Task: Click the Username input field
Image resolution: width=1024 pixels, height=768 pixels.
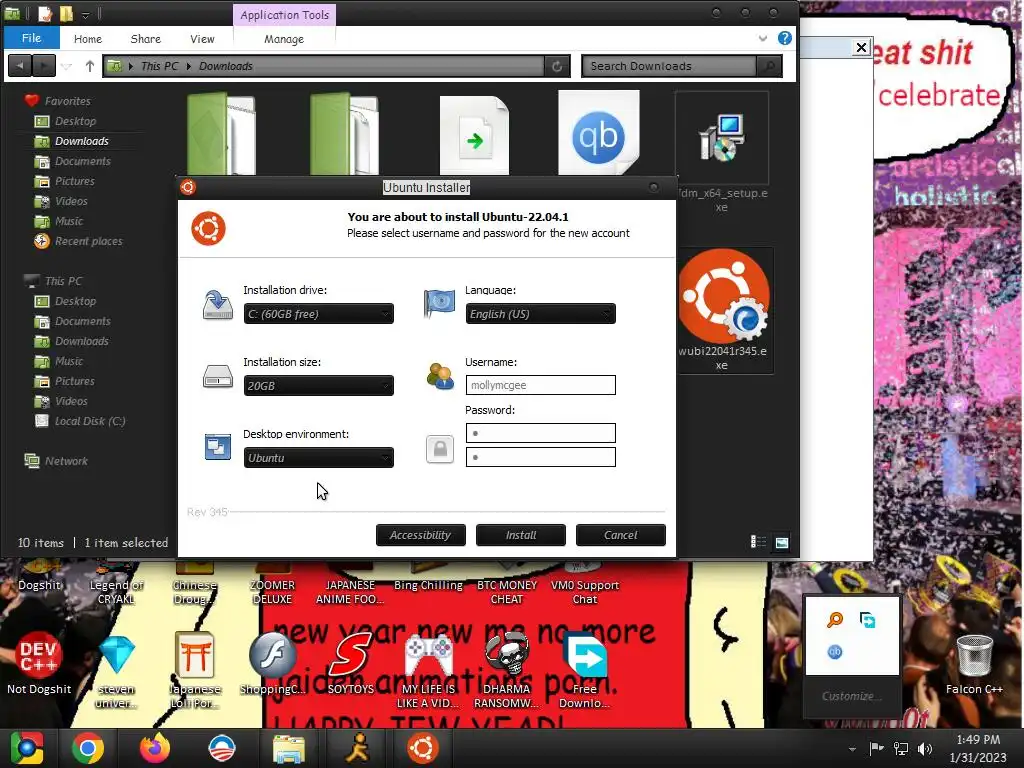Action: tap(540, 385)
